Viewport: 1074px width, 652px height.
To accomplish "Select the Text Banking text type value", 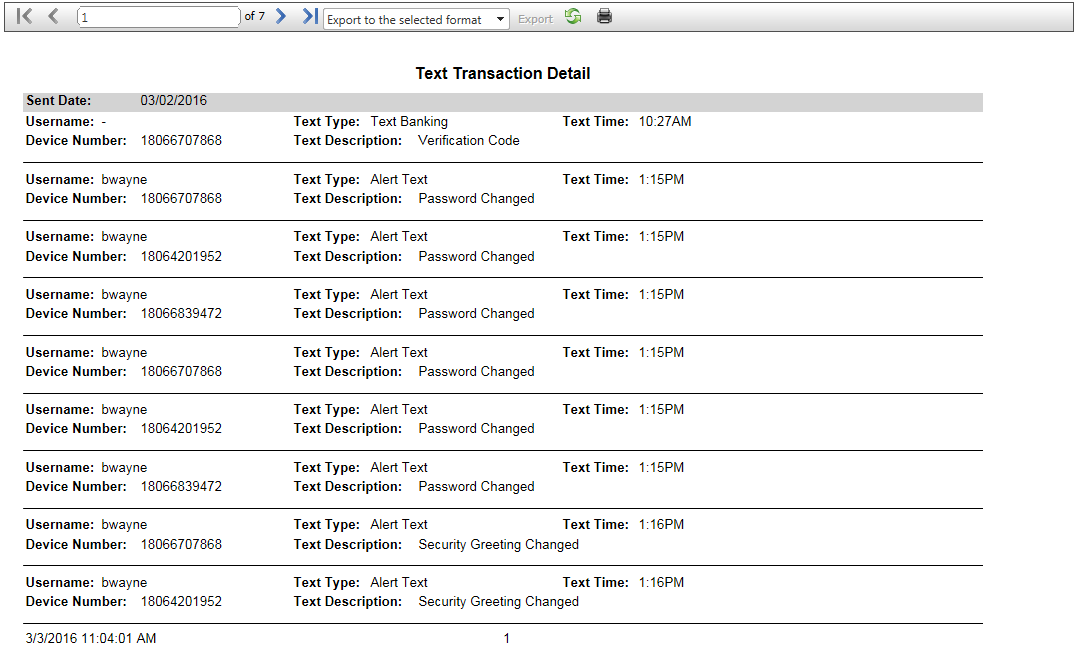I will [x=409, y=122].
